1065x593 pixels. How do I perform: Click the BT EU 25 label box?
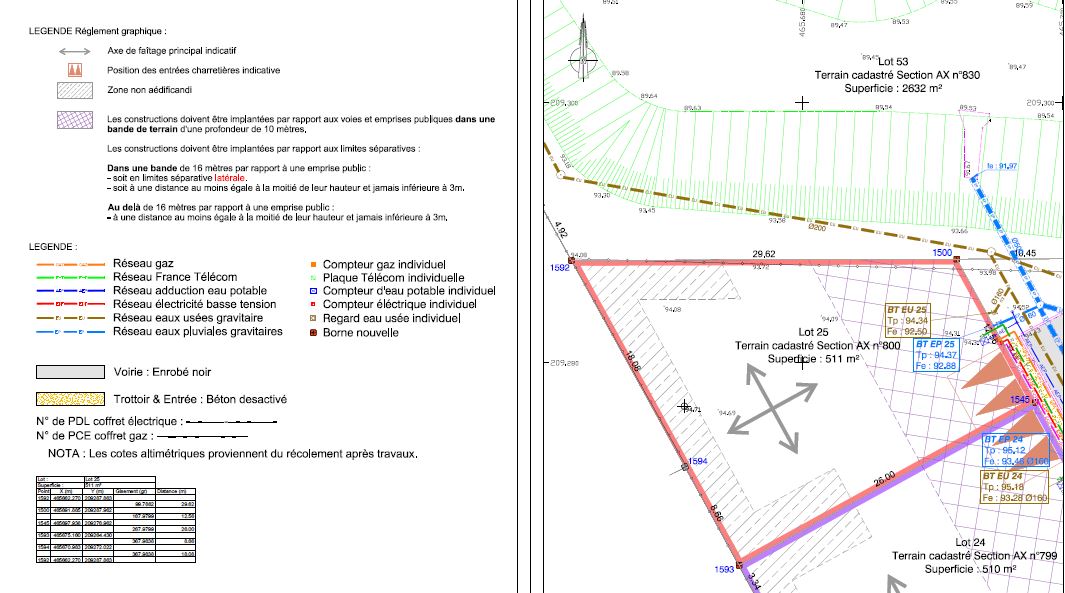point(907,321)
